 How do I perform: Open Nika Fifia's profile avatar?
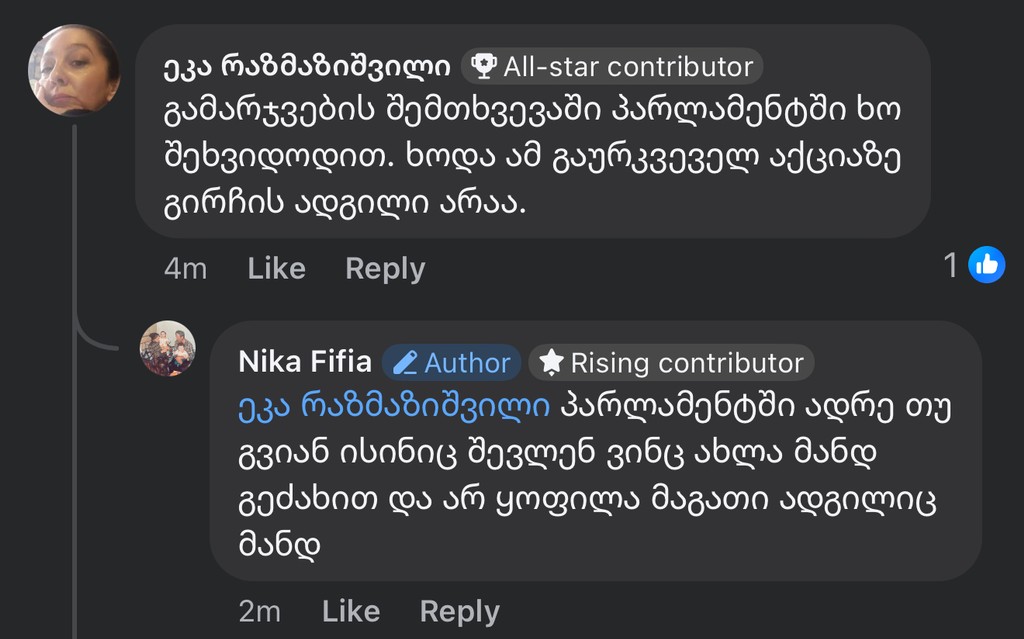pyautogui.click(x=167, y=349)
